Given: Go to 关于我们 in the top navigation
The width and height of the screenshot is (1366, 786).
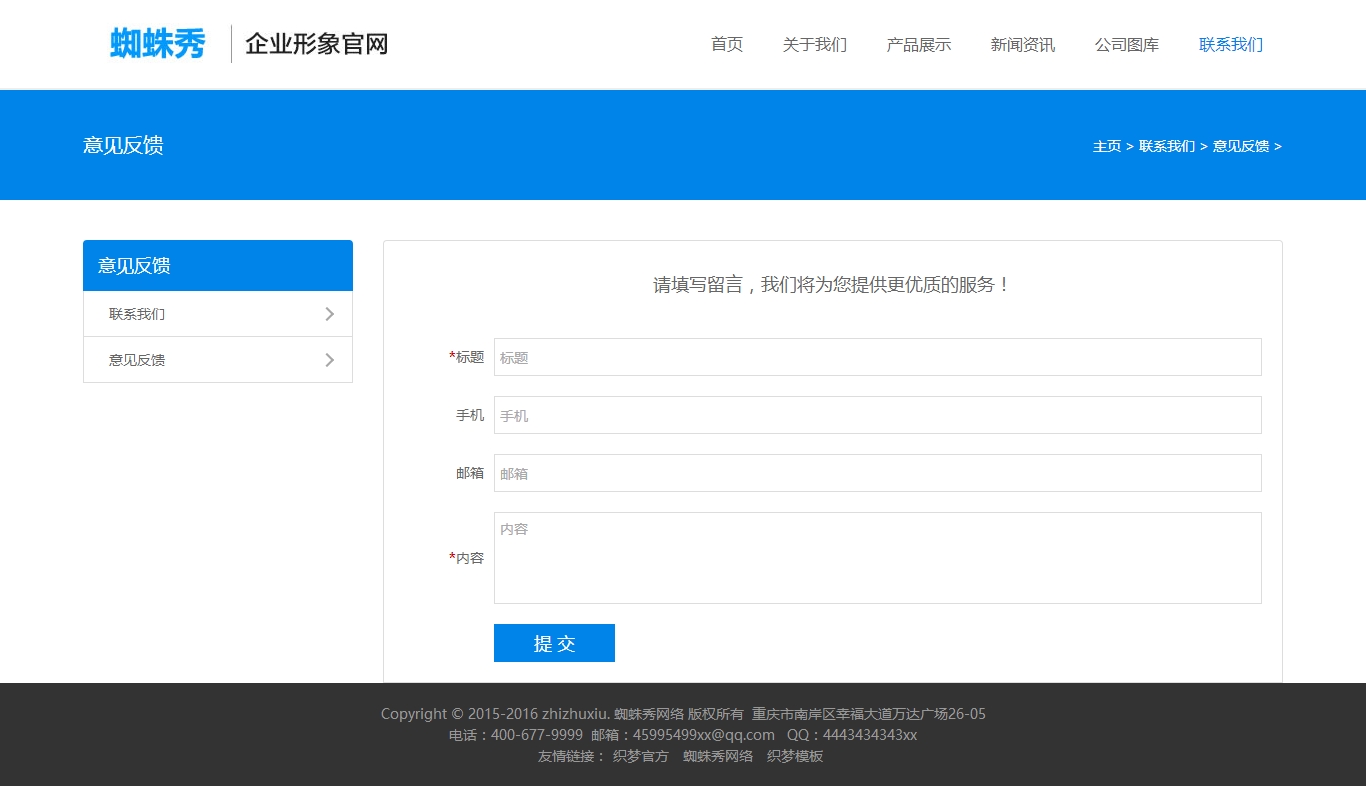Looking at the screenshot, I should click(x=814, y=45).
